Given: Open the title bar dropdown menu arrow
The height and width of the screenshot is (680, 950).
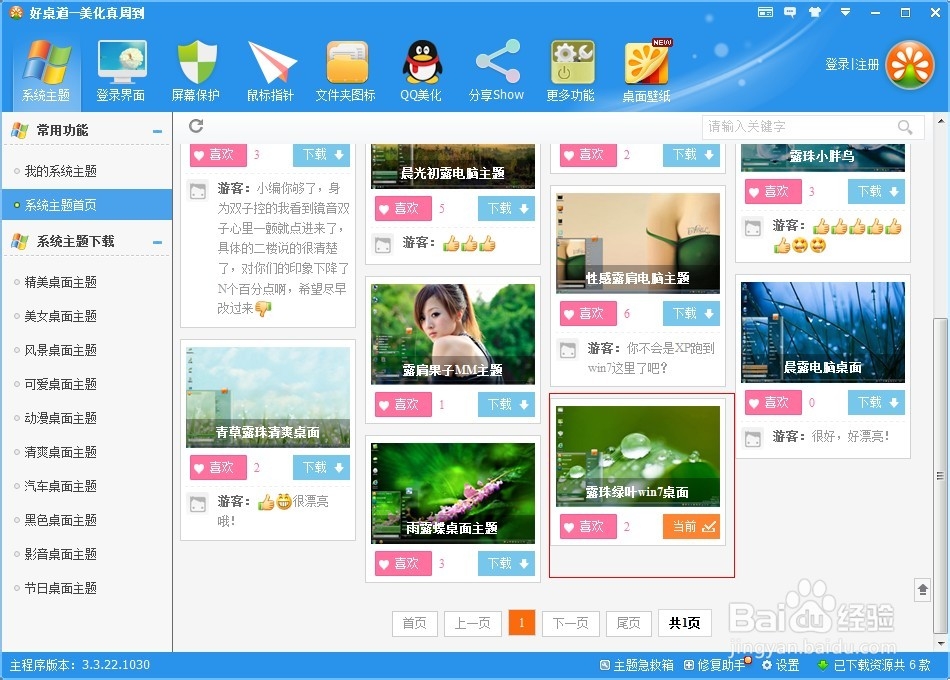Looking at the screenshot, I should [845, 12].
